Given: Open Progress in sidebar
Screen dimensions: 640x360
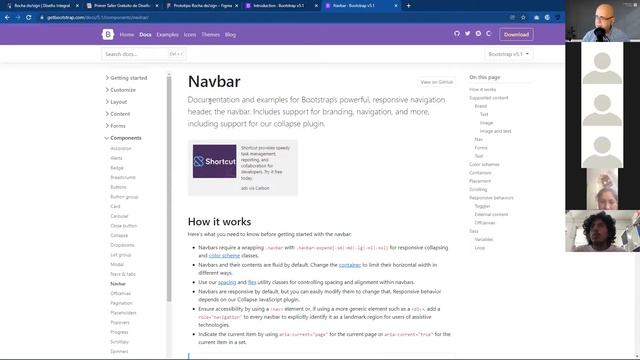Looking at the screenshot, I should click(x=119, y=332).
